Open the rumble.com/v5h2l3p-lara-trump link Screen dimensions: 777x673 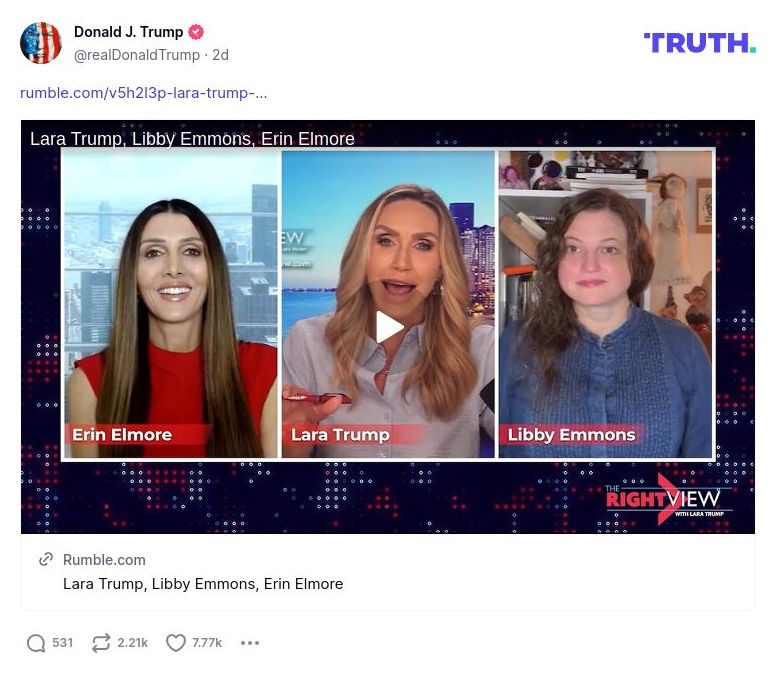[x=144, y=93]
